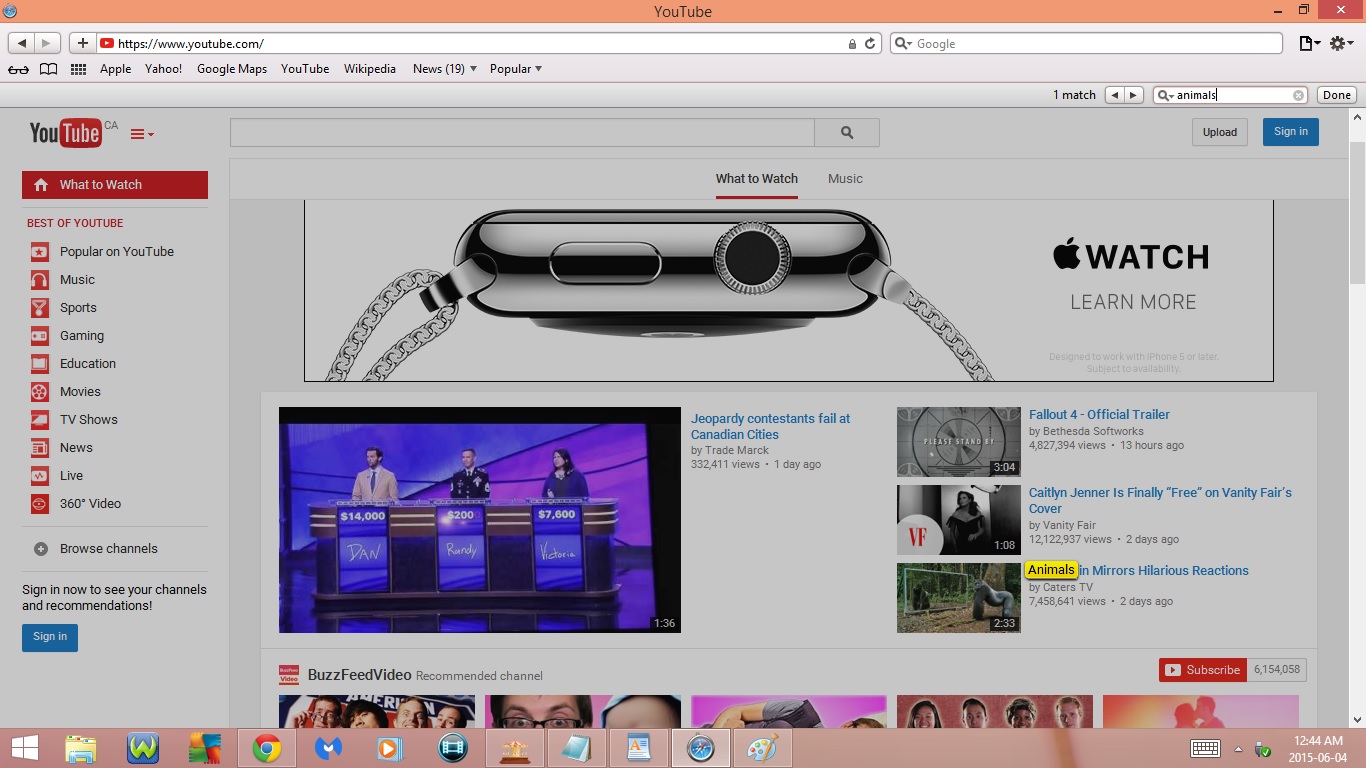
Task: Open the Music channel in the sidebar
Action: [77, 280]
